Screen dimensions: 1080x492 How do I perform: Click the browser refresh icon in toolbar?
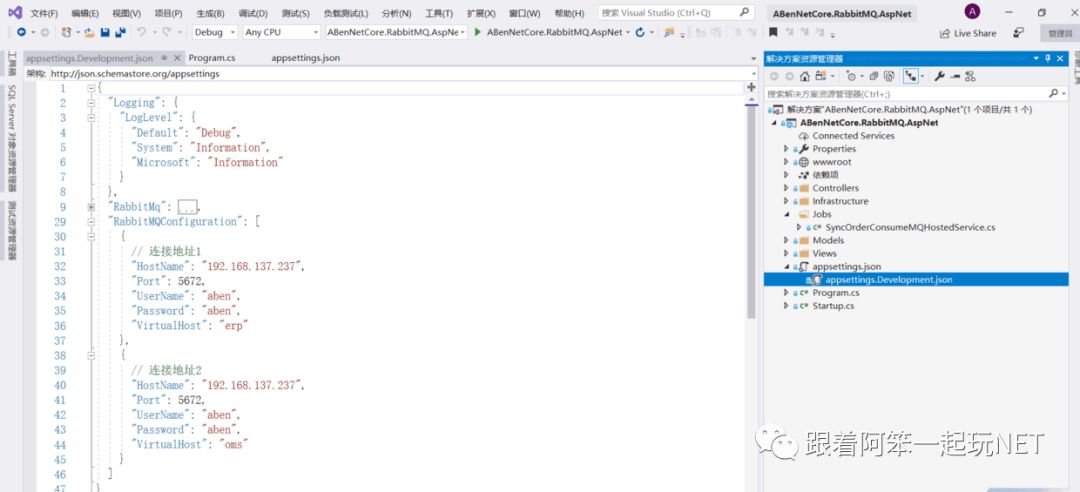[640, 32]
